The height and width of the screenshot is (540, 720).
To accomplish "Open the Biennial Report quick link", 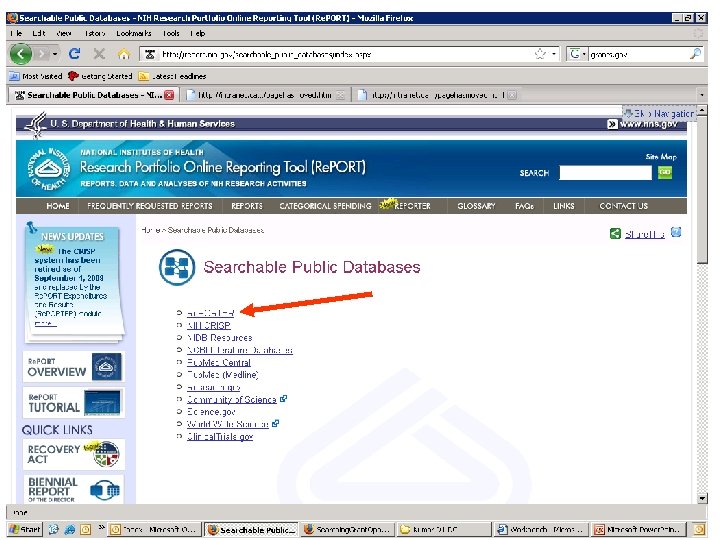I will [x=73, y=489].
